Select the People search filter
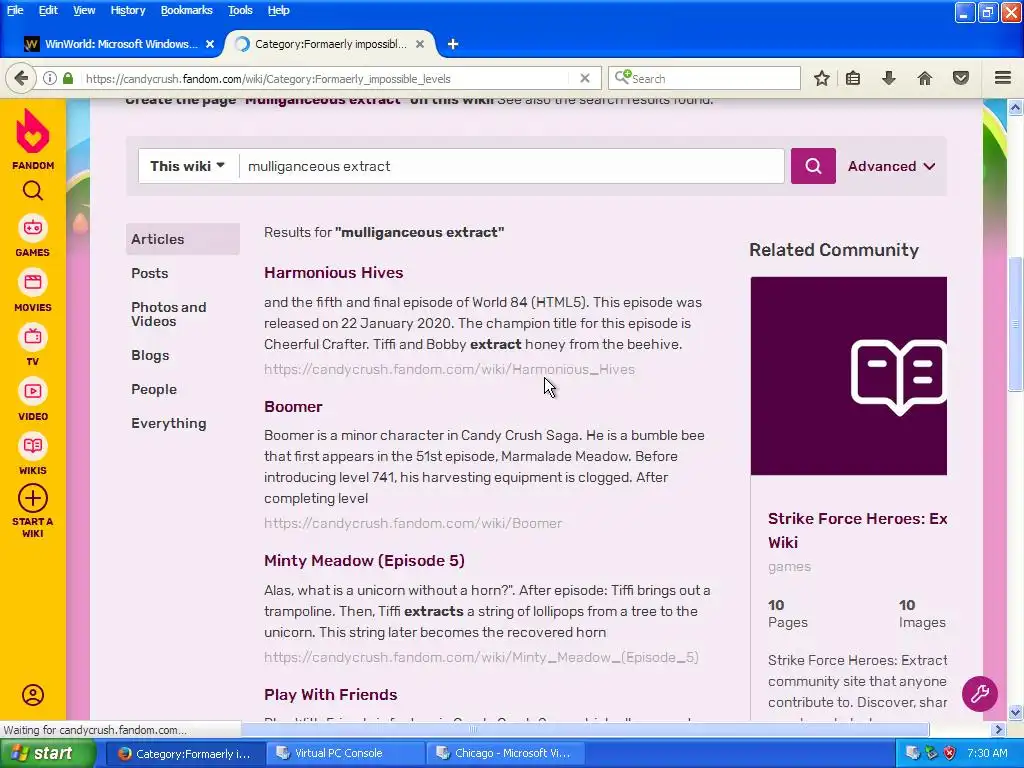 tap(154, 389)
